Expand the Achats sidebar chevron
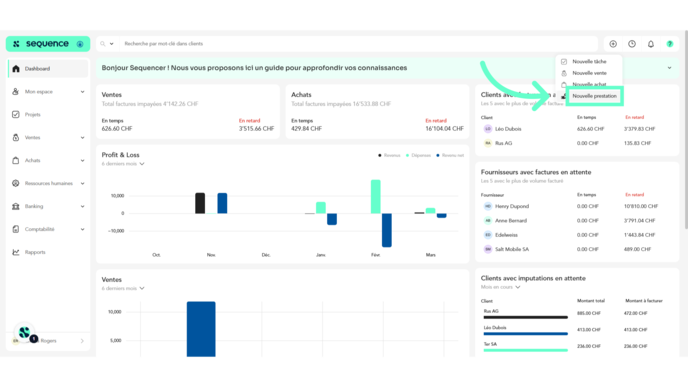Screen dimensions: 688x387 click(82, 161)
